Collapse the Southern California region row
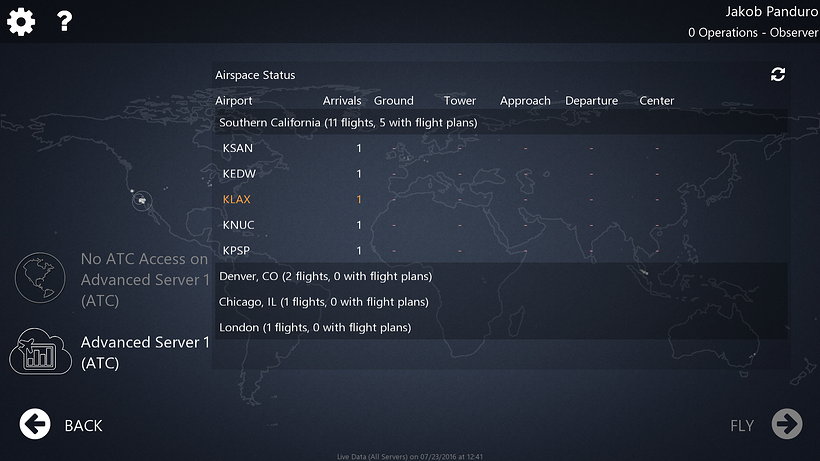 (501, 122)
